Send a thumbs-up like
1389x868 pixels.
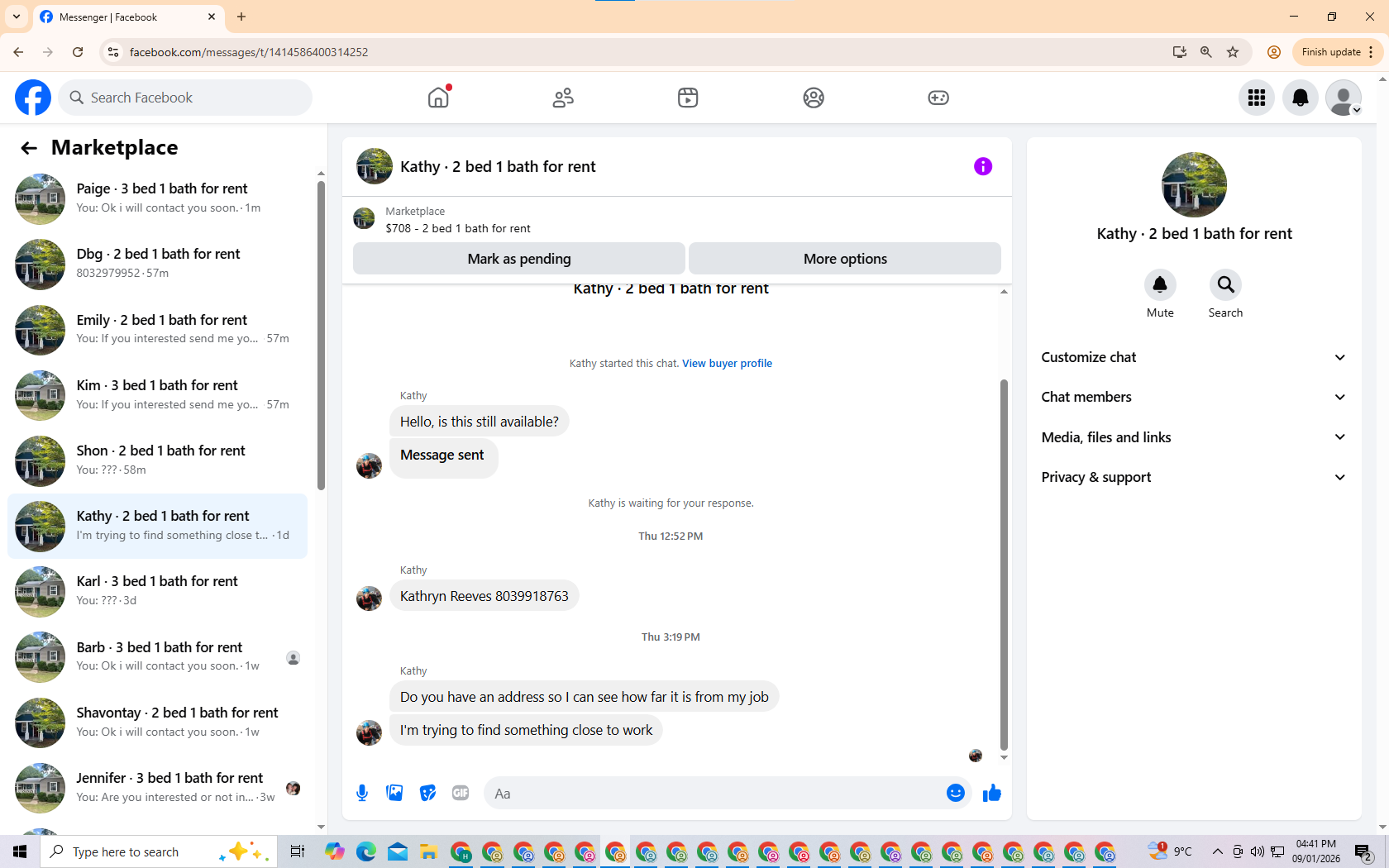click(992, 794)
